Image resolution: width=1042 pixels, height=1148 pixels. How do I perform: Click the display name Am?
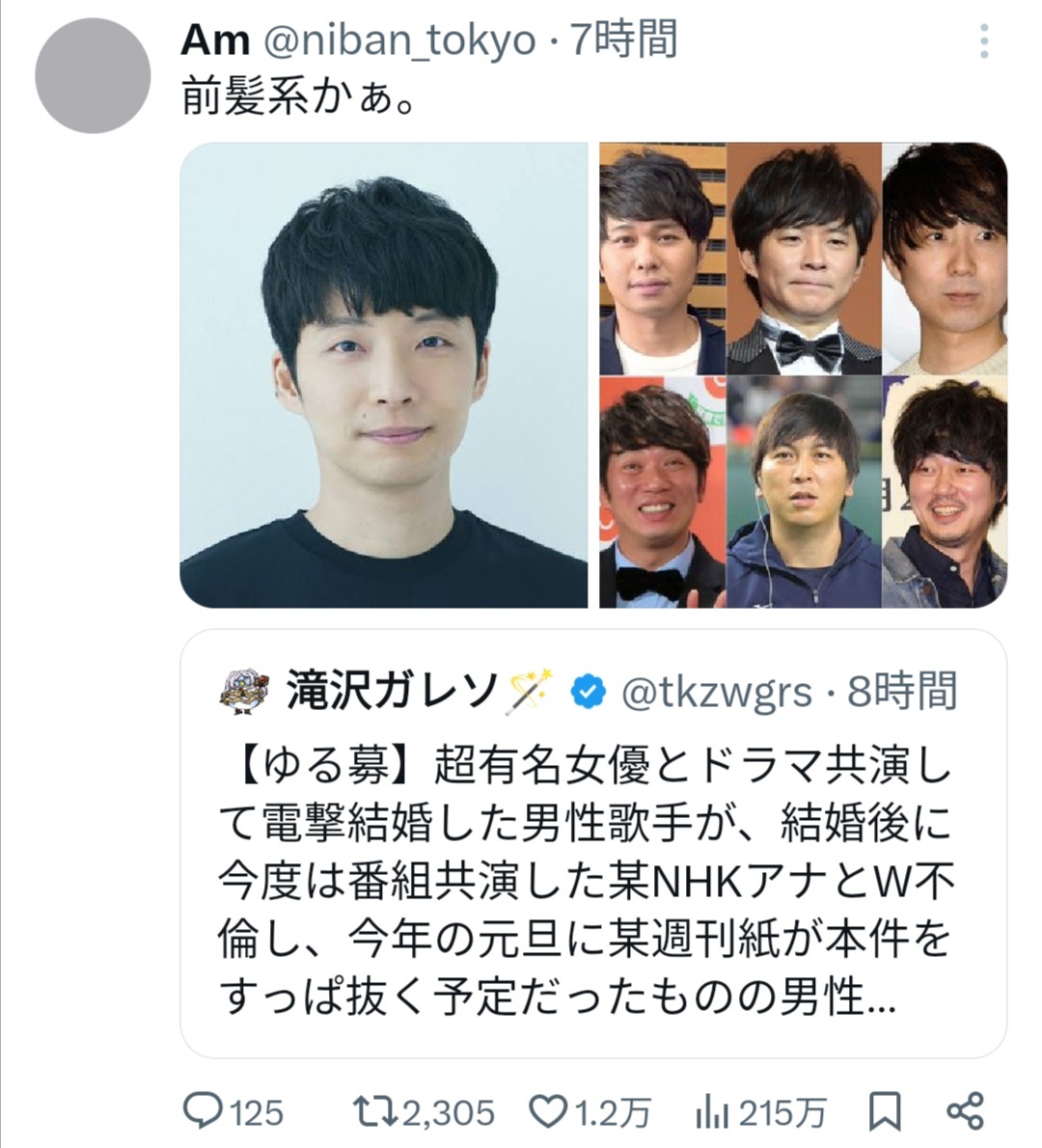pyautogui.click(x=215, y=40)
